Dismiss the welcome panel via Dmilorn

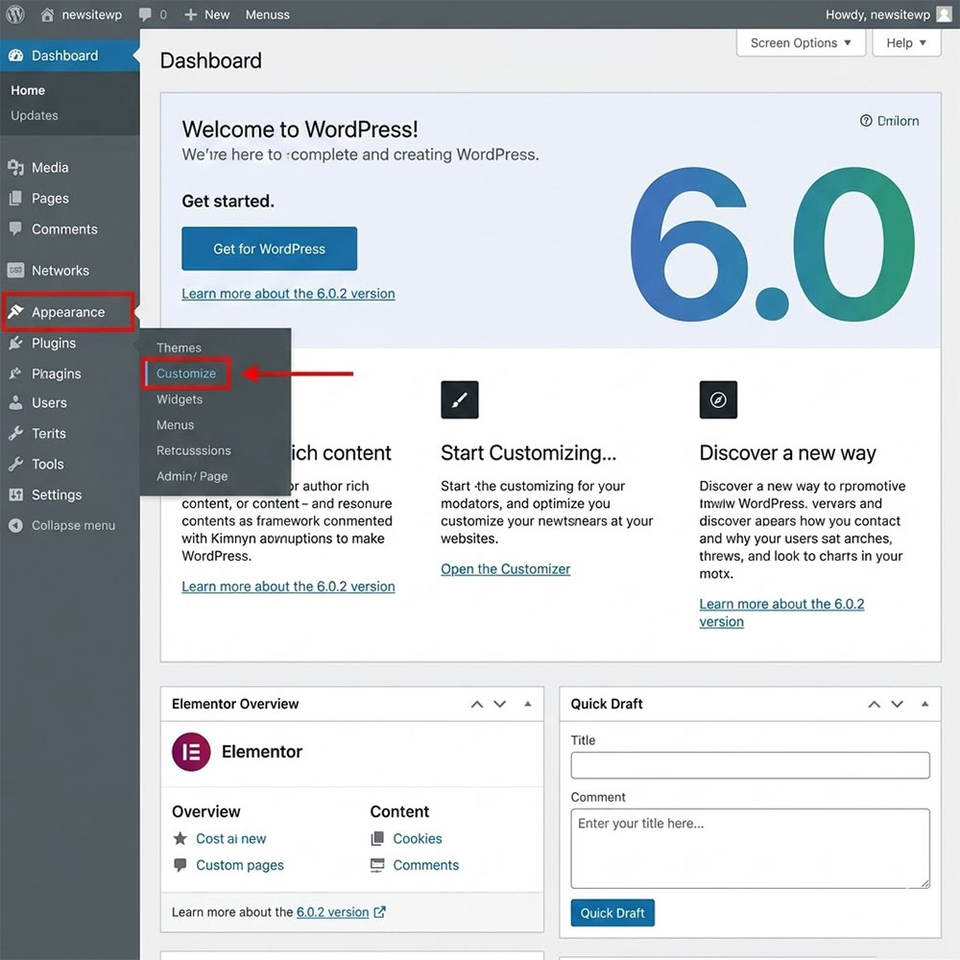(x=890, y=121)
